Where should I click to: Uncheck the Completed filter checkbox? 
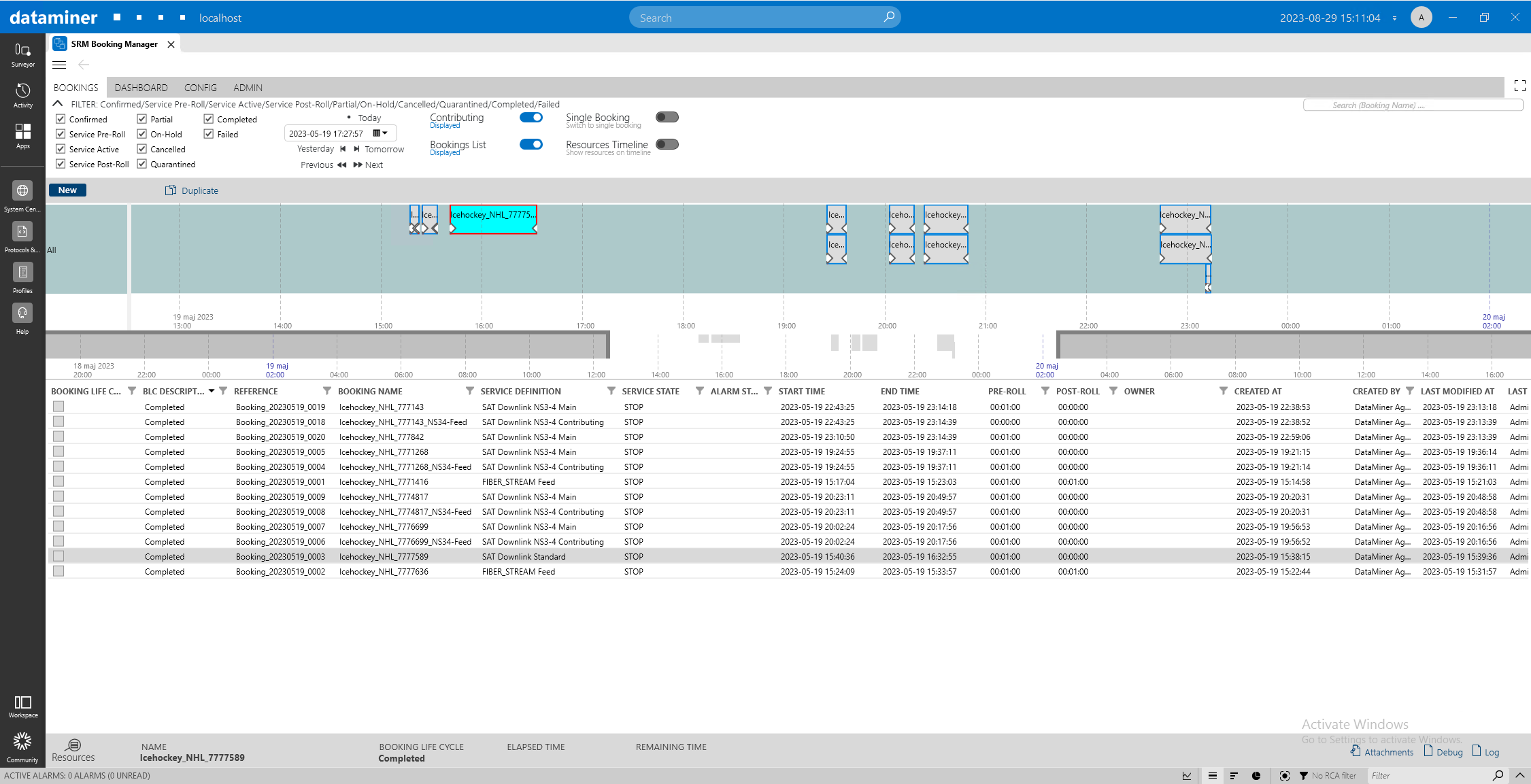209,119
